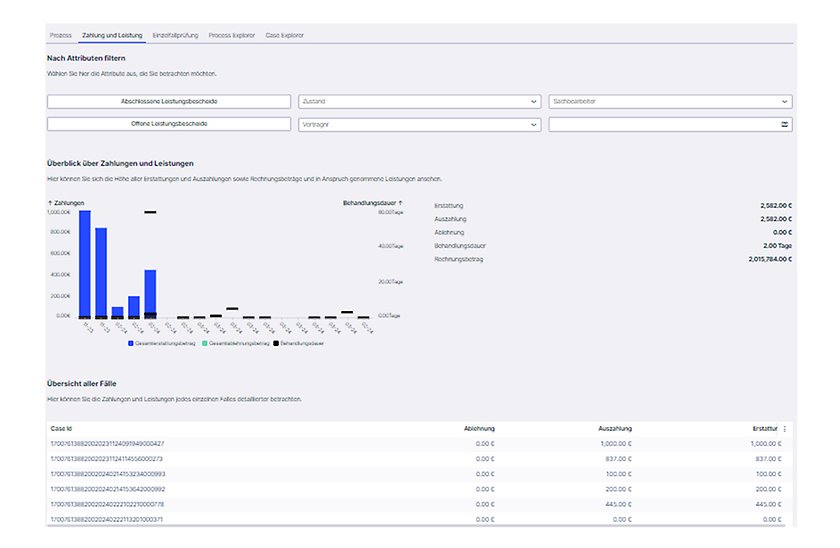The width and height of the screenshot is (840, 548).
Task: Toggle the black Behandlungsdauer legend swatch
Action: point(276,343)
